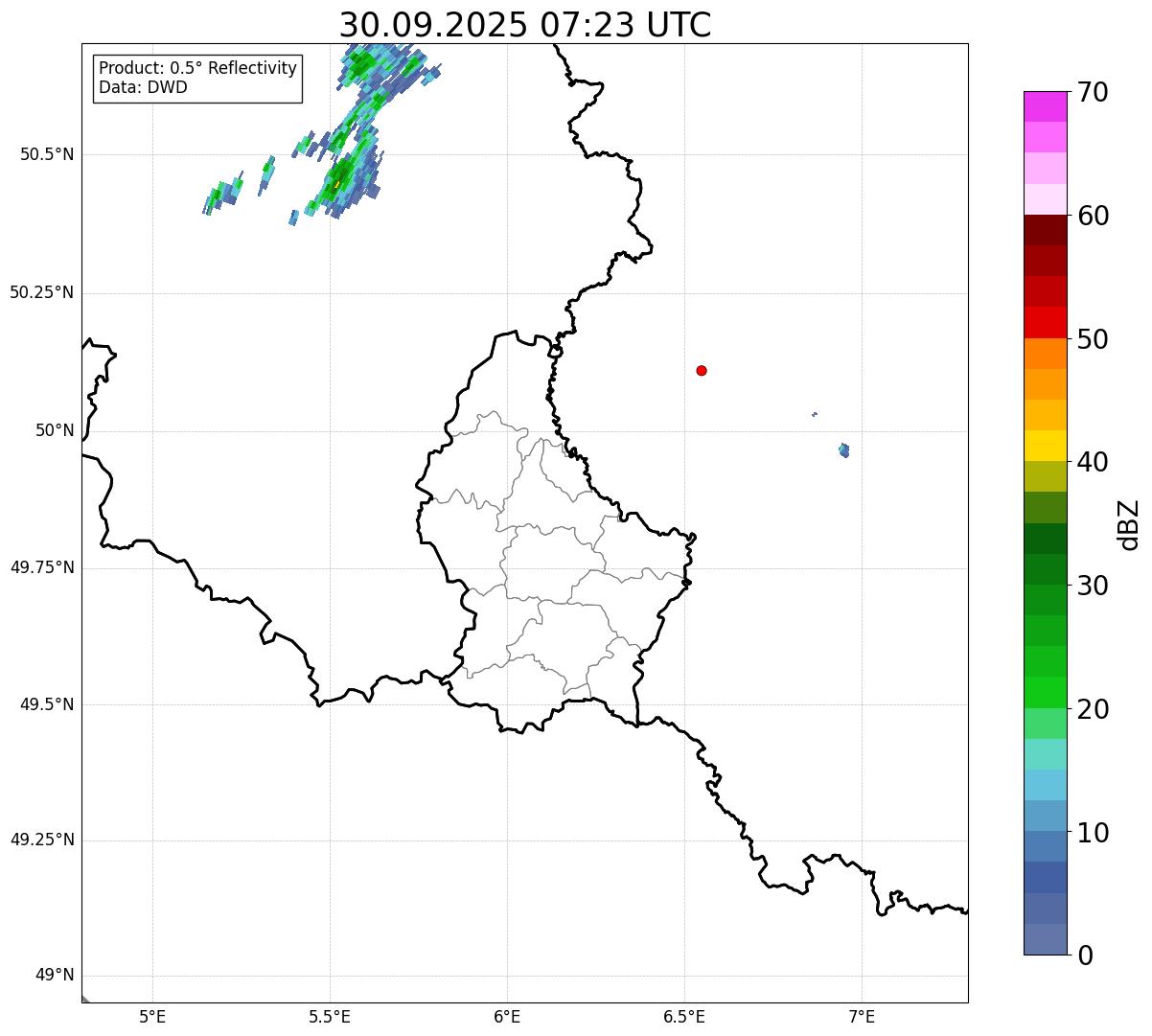Click the 50.25°N latitude label
Viewport: 1152px width, 1036px height.
(x=42, y=292)
